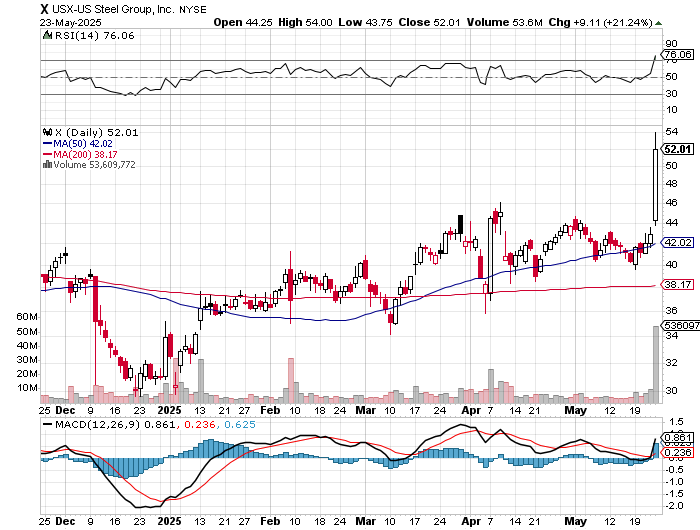The image size is (700, 530).
Task: Click the Low 43.75 value
Action: 365,22
